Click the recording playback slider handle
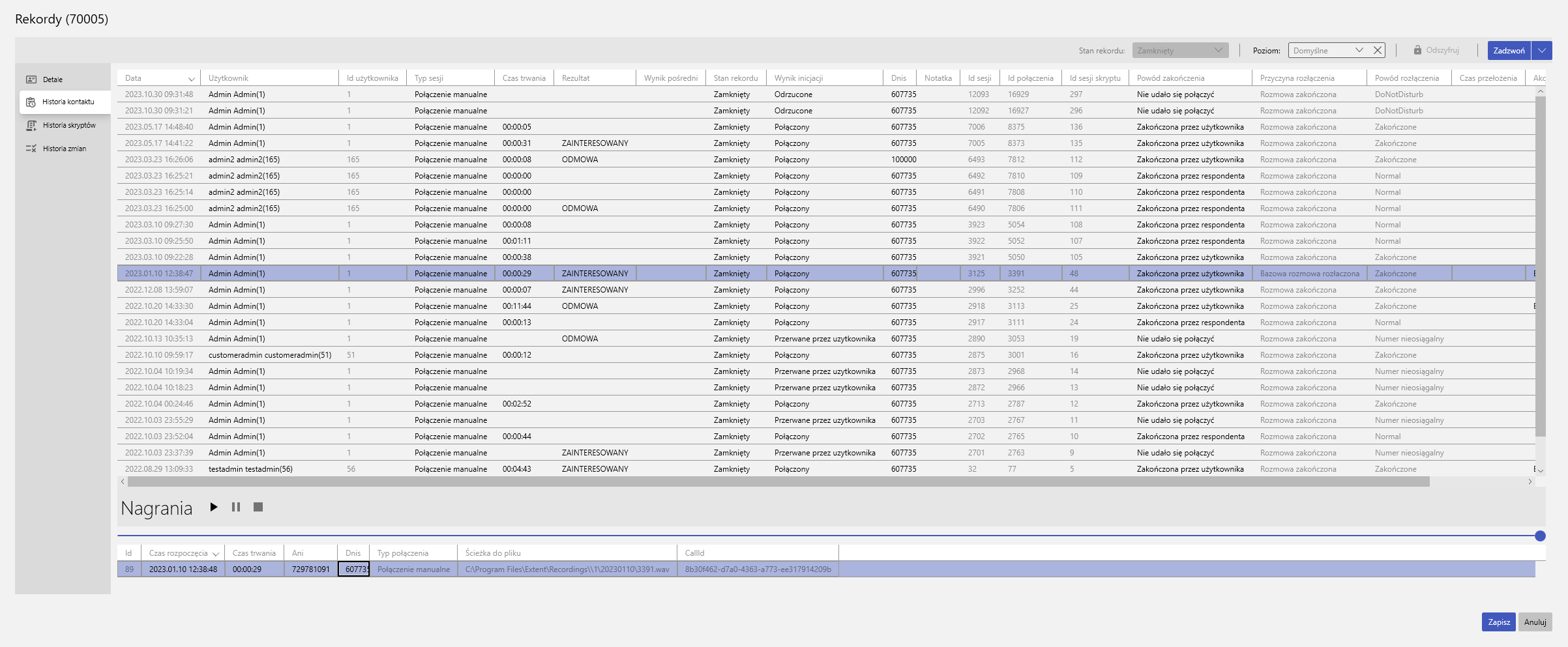 tap(1540, 536)
